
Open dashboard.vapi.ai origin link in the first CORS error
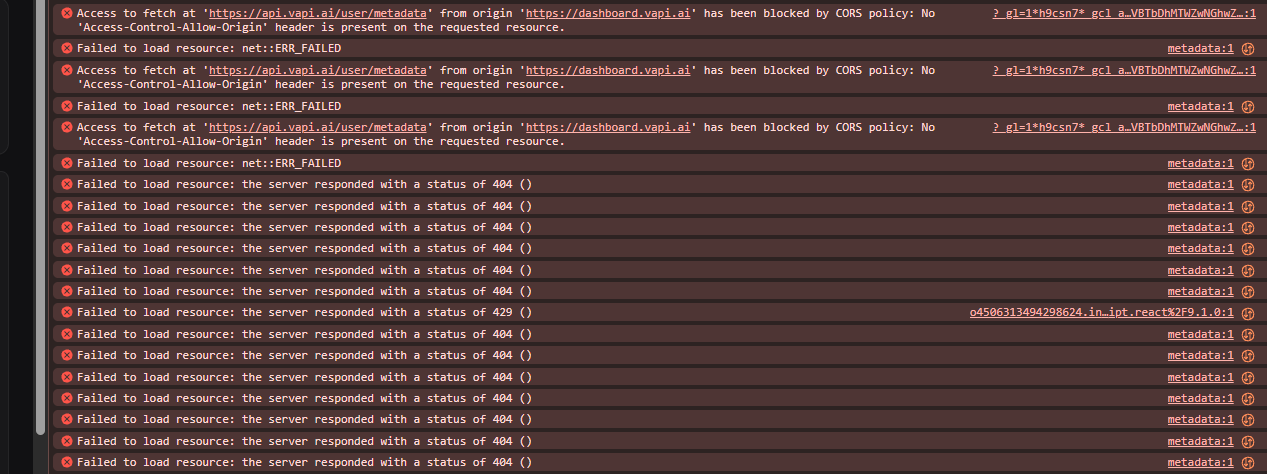click(608, 13)
